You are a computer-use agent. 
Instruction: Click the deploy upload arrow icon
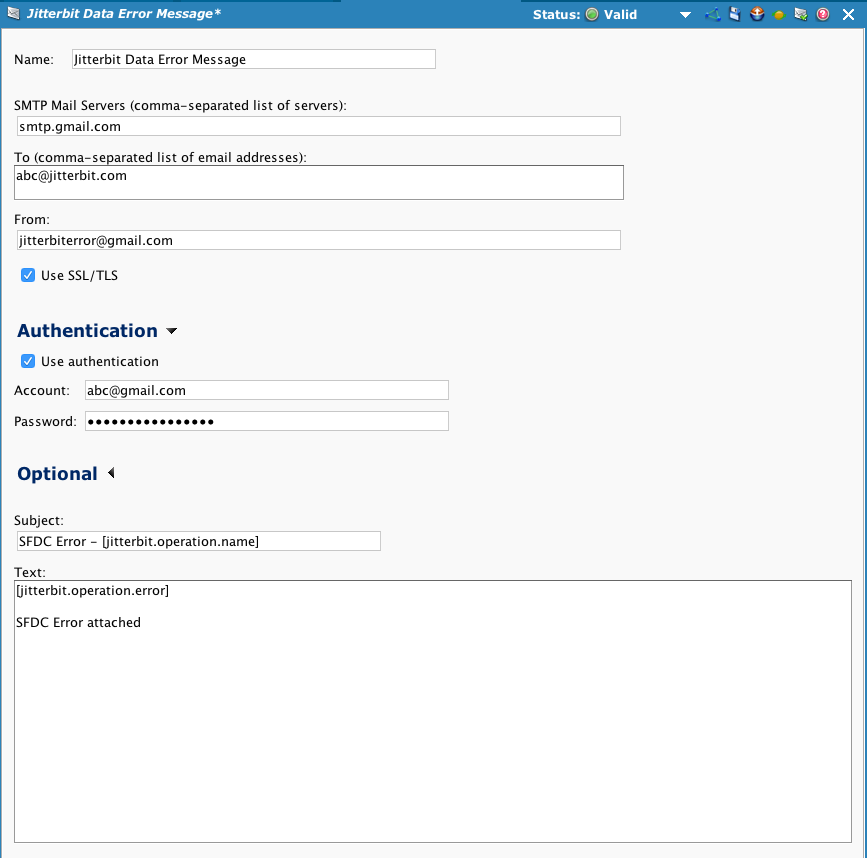(x=757, y=14)
